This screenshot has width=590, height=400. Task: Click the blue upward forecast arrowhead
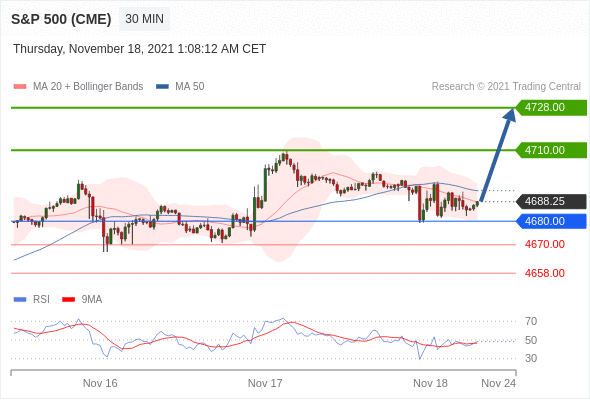(510, 114)
